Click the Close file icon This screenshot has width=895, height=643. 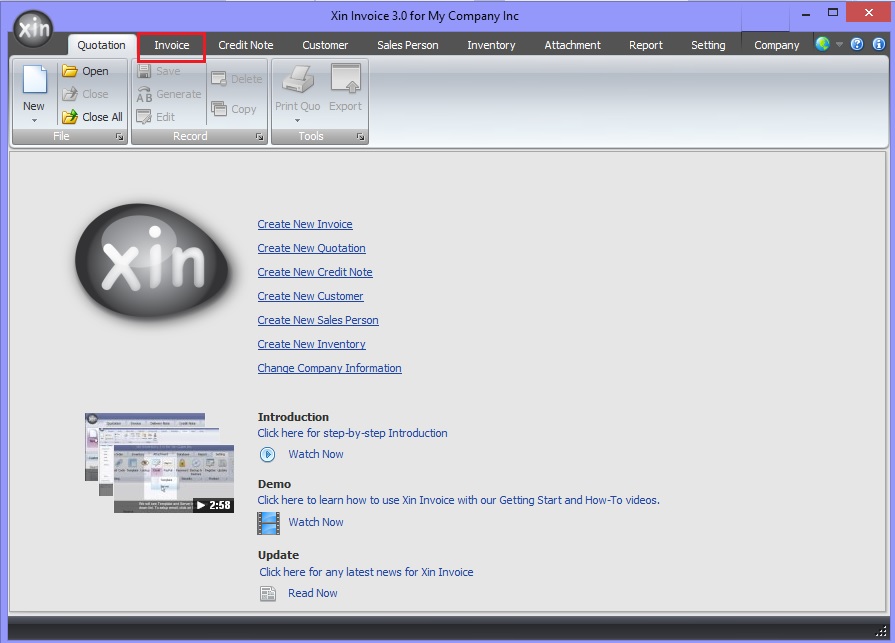(70, 94)
